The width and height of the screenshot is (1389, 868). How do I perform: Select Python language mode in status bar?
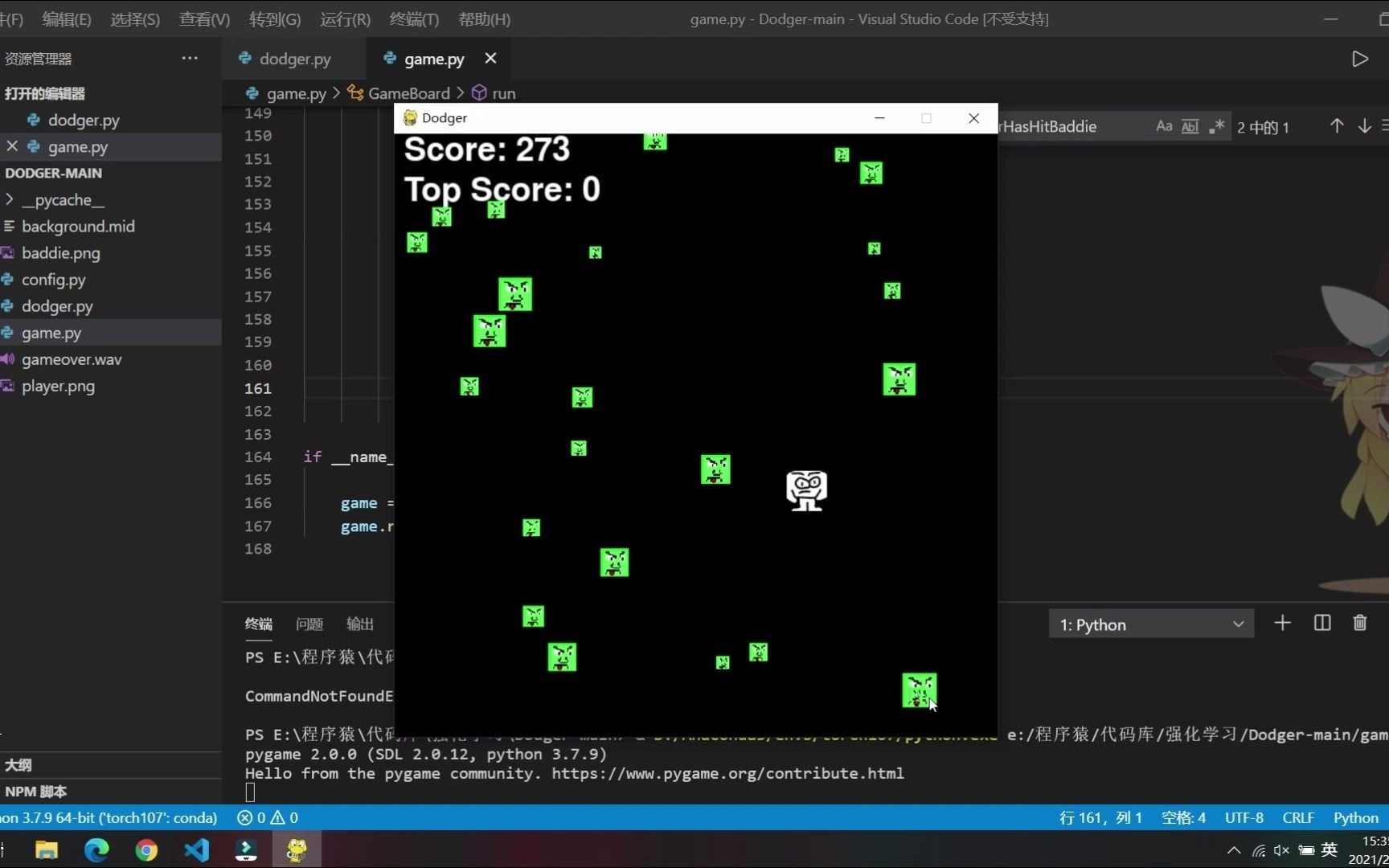click(x=1355, y=817)
